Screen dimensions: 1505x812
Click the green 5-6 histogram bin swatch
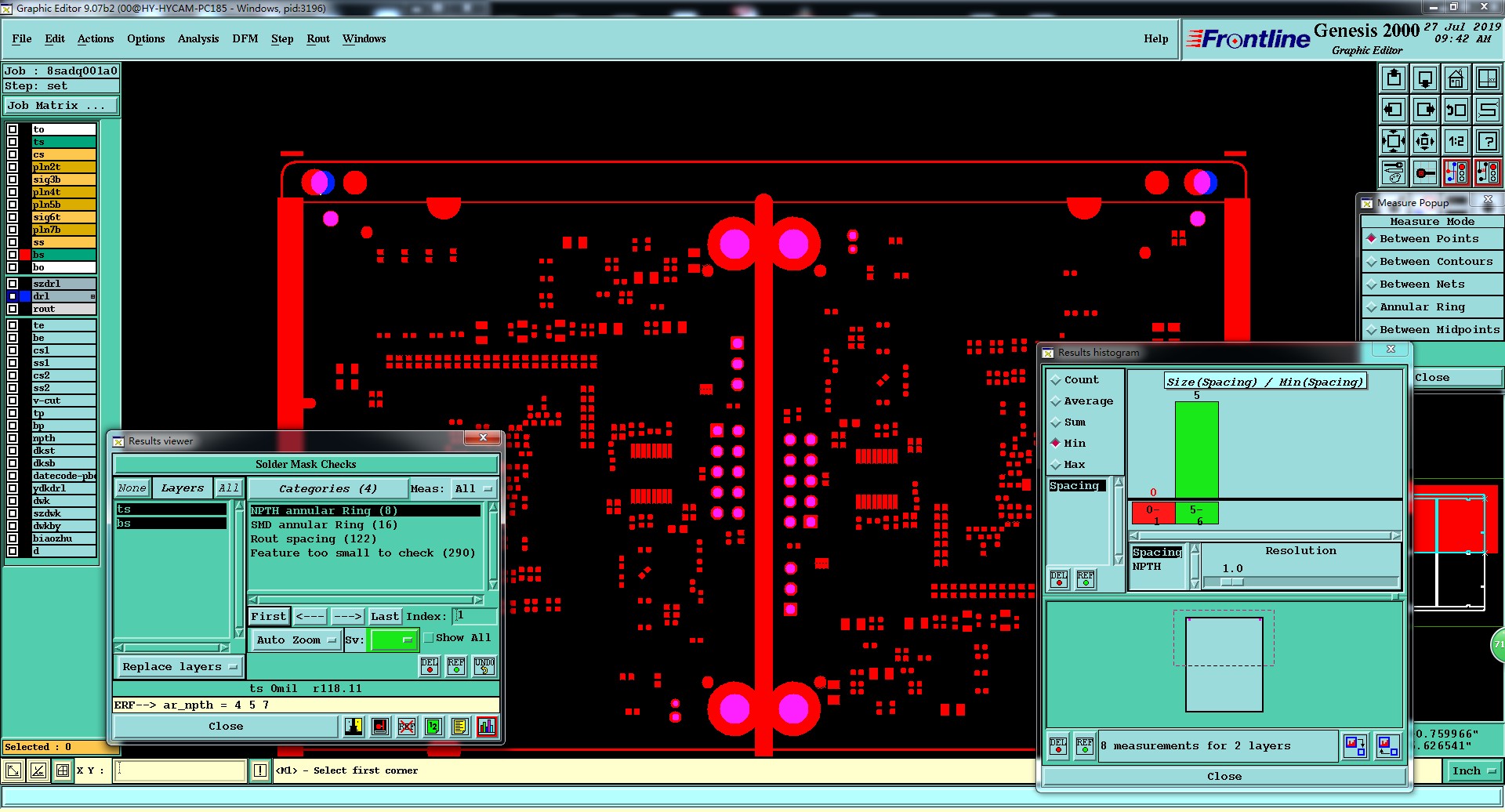1196,513
